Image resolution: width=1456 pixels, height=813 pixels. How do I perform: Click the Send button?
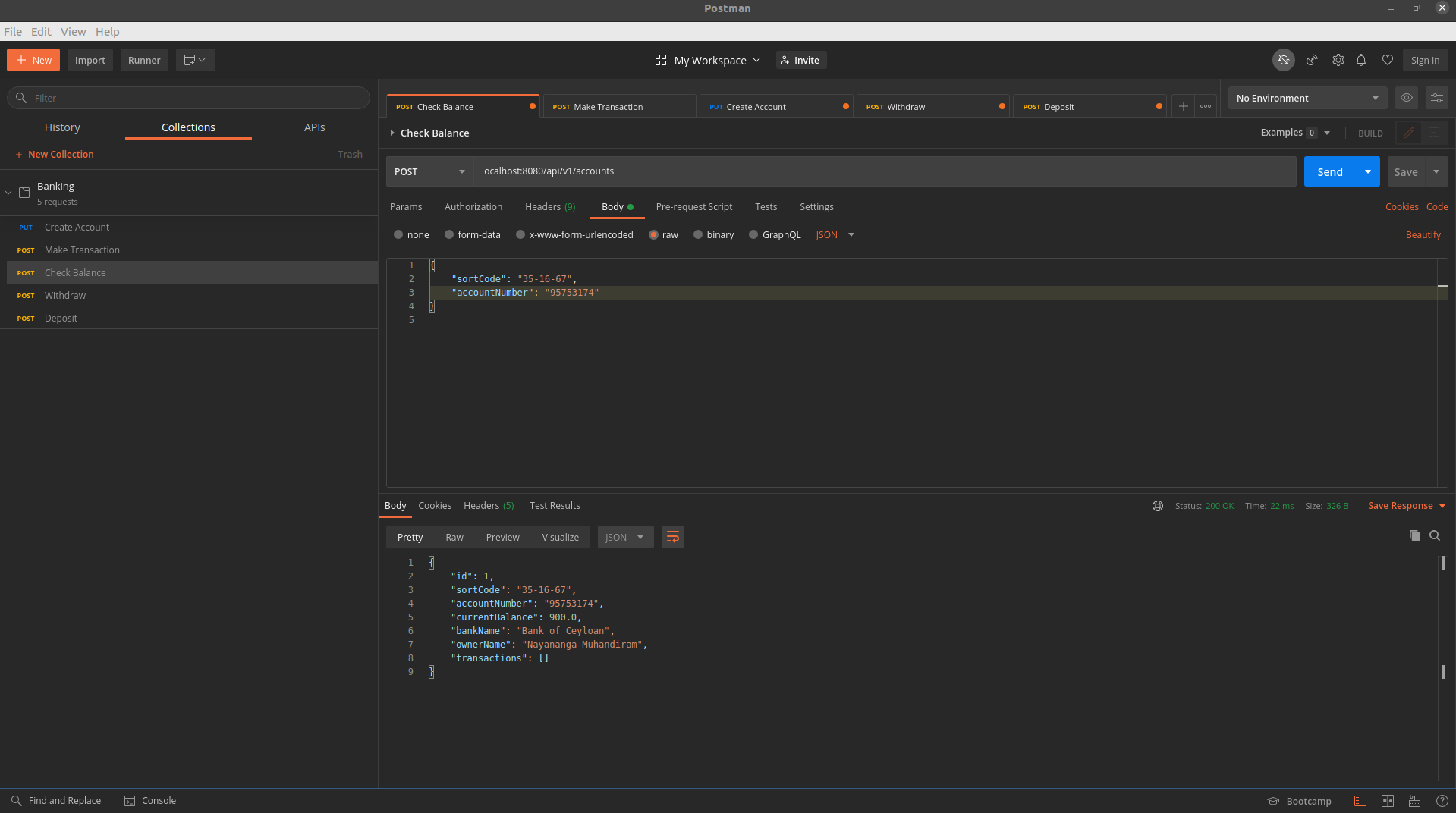(x=1330, y=171)
